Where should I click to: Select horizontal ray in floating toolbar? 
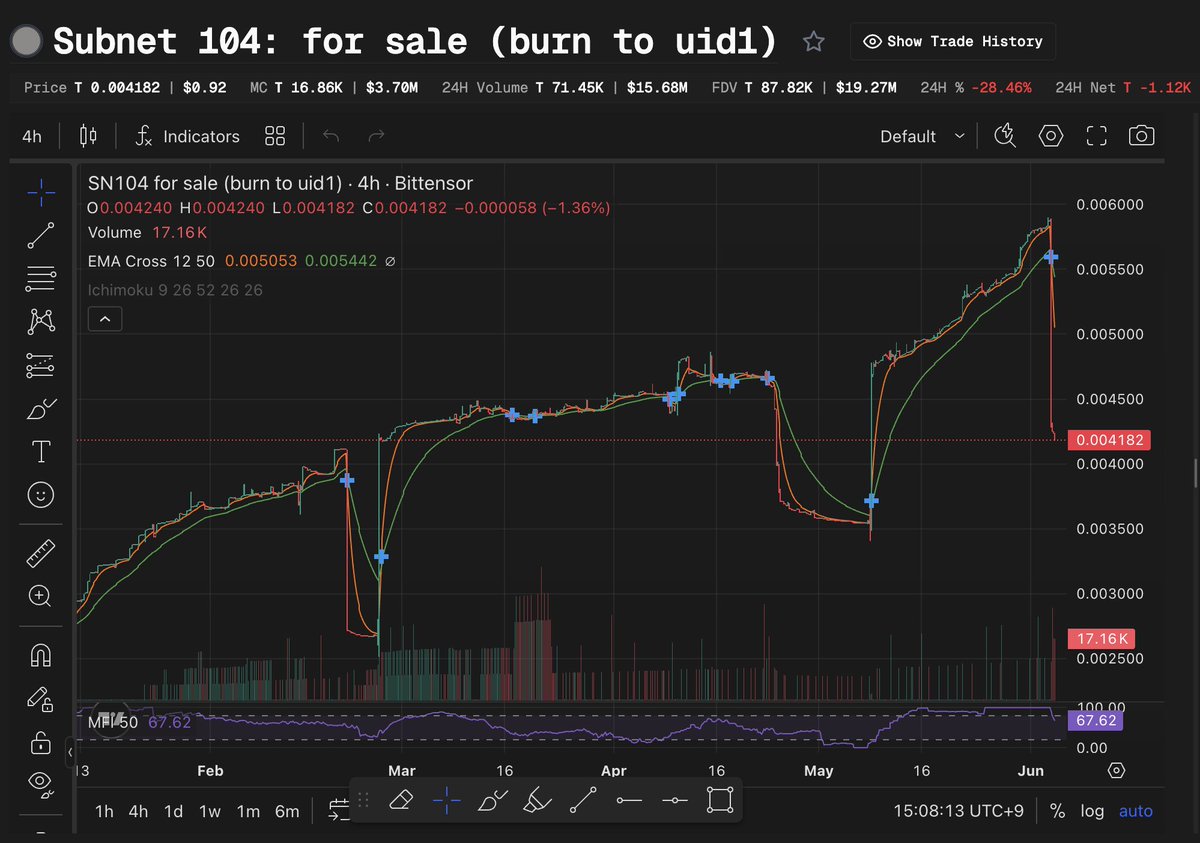[x=629, y=800]
